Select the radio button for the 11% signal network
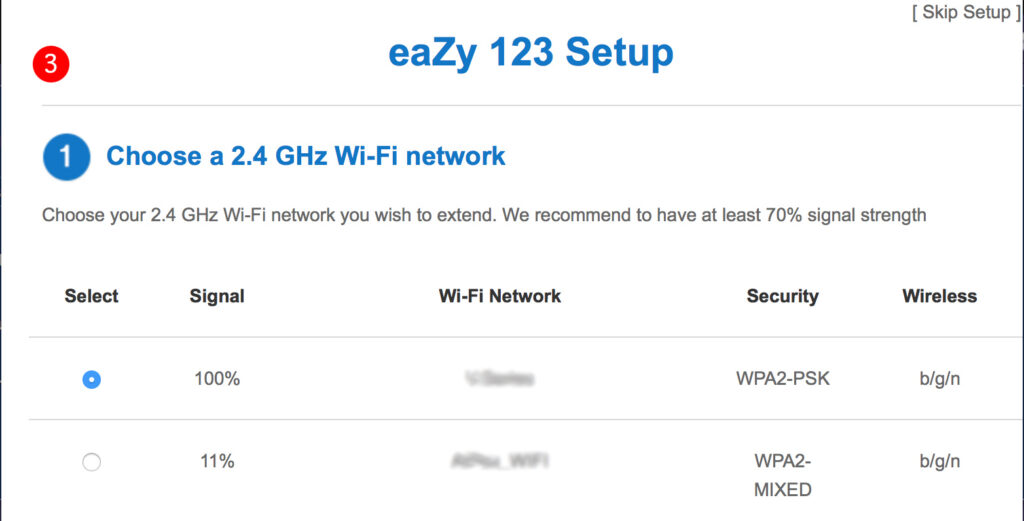Viewport: 1024px width, 521px height. [x=91, y=462]
